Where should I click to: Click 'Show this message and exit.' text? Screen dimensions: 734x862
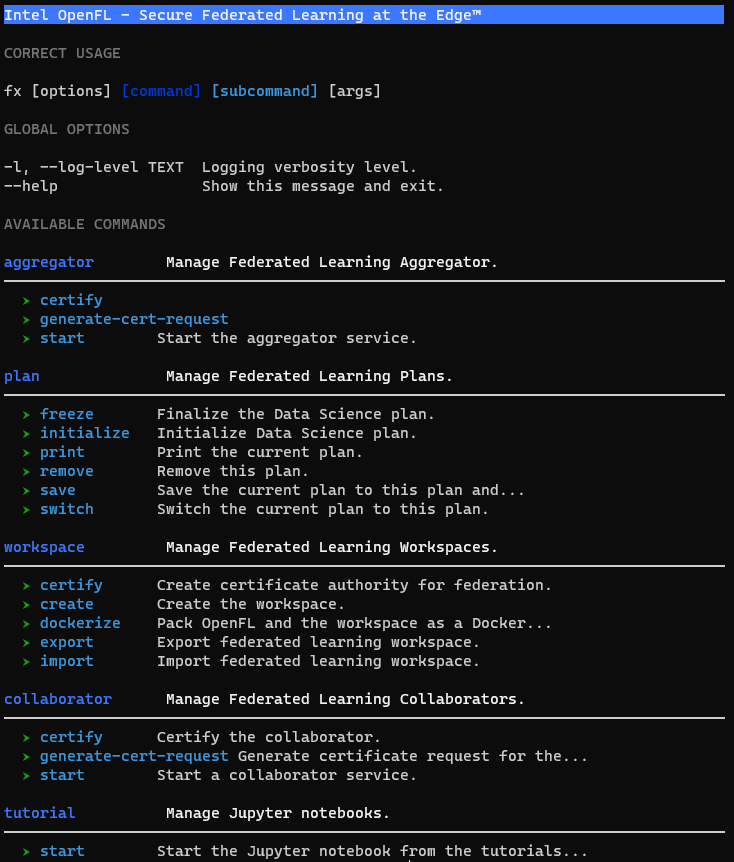click(x=323, y=186)
